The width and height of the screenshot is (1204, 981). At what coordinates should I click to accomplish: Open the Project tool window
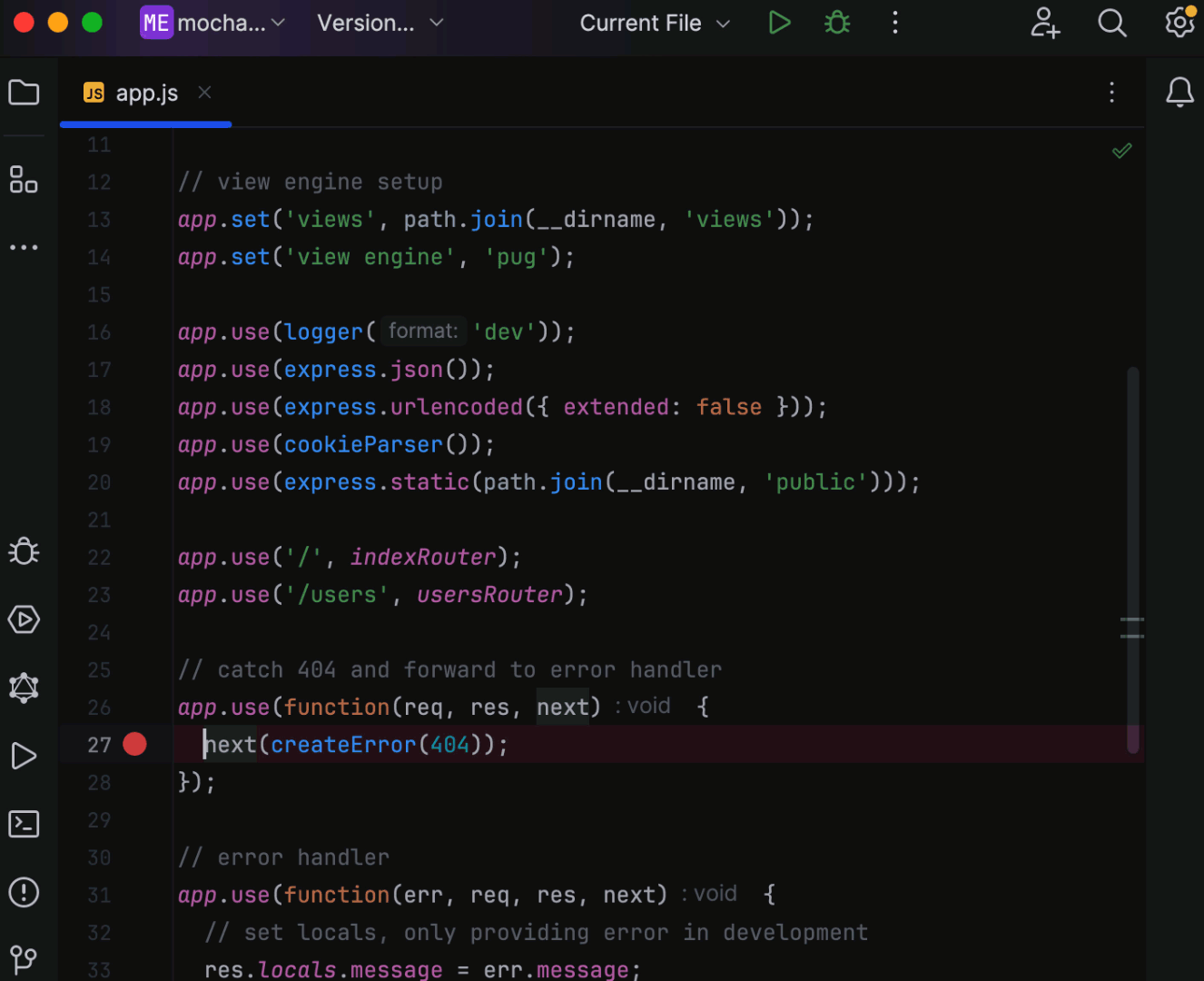23,92
